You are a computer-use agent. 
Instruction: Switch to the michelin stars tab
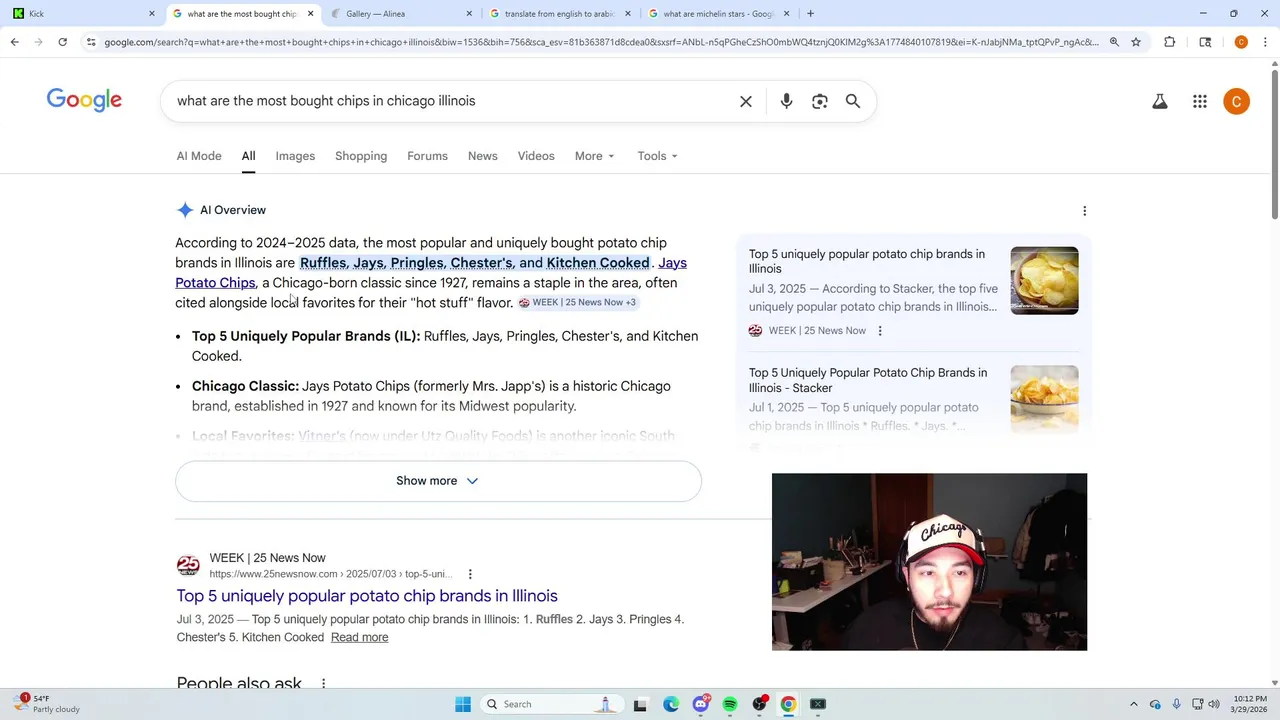[x=718, y=14]
